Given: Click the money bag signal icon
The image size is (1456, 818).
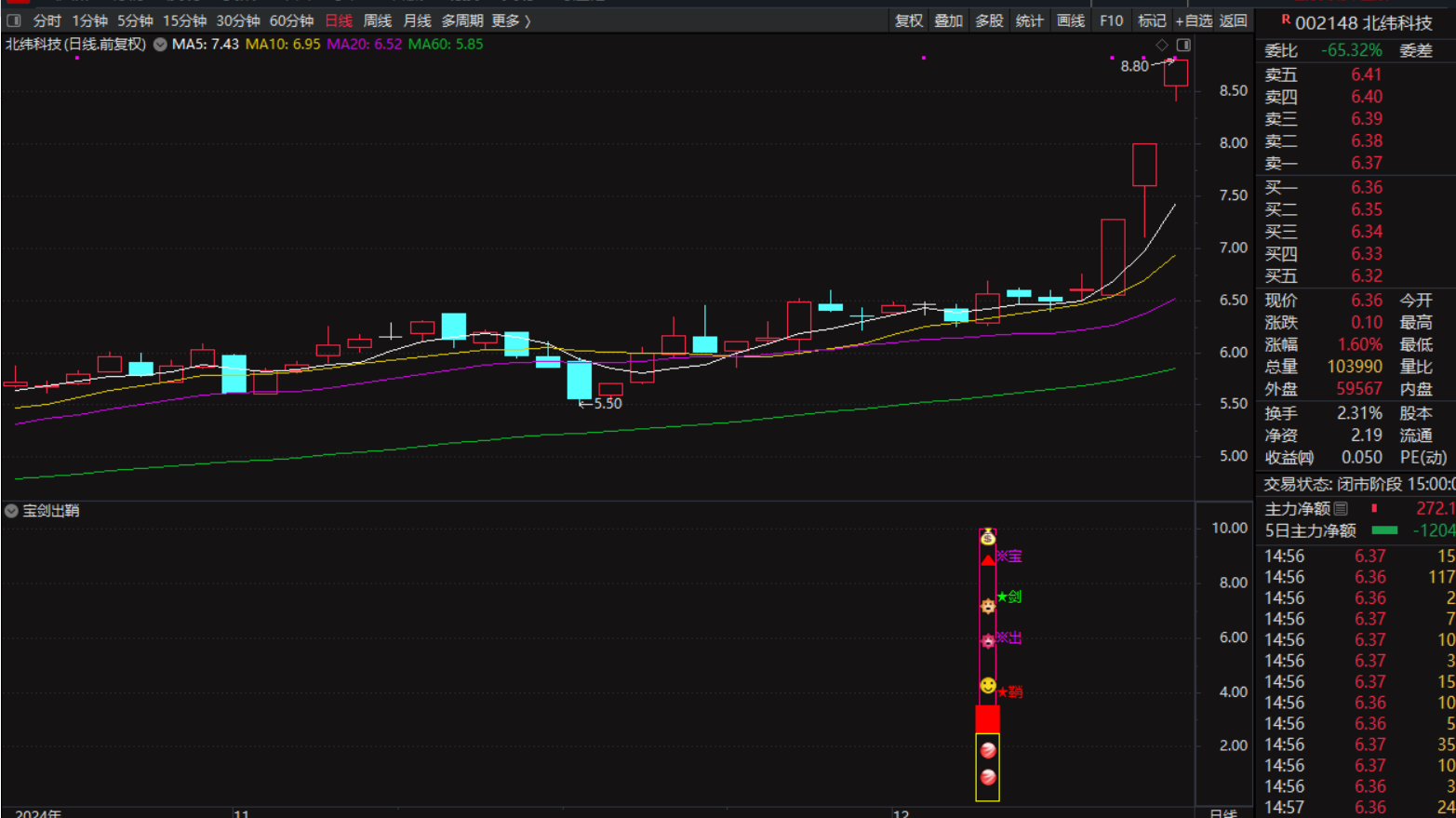Looking at the screenshot, I should click(x=987, y=537).
